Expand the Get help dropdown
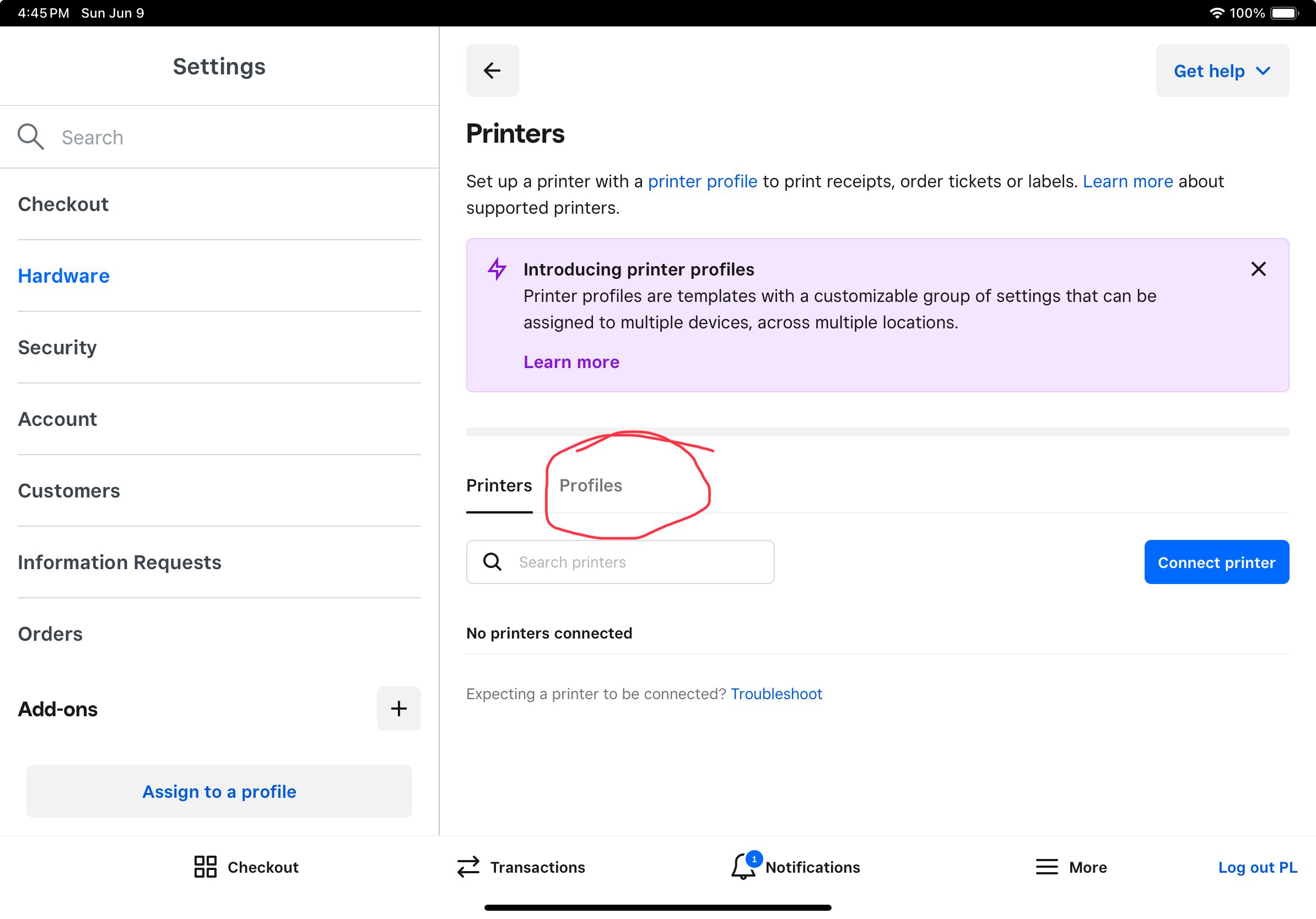The image size is (1316, 919). pyautogui.click(x=1222, y=71)
